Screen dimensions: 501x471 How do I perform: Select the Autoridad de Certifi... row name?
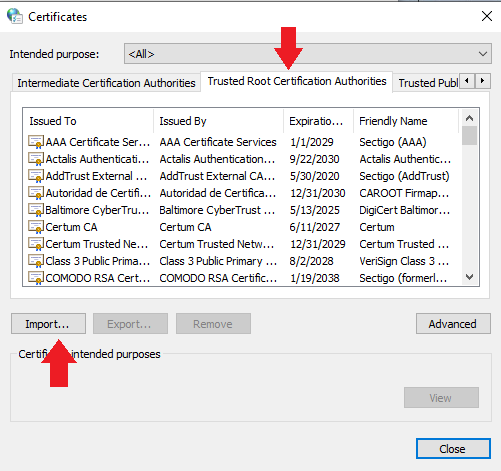pyautogui.click(x=98, y=193)
